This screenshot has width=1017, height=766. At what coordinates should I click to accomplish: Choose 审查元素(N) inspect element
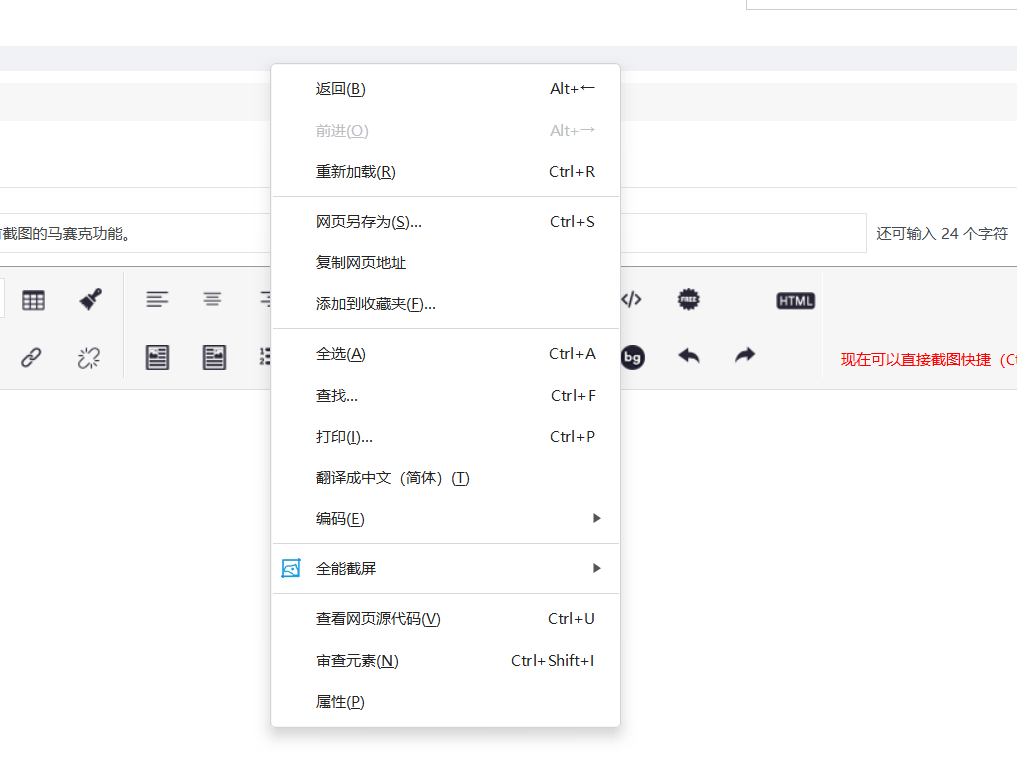[446, 661]
